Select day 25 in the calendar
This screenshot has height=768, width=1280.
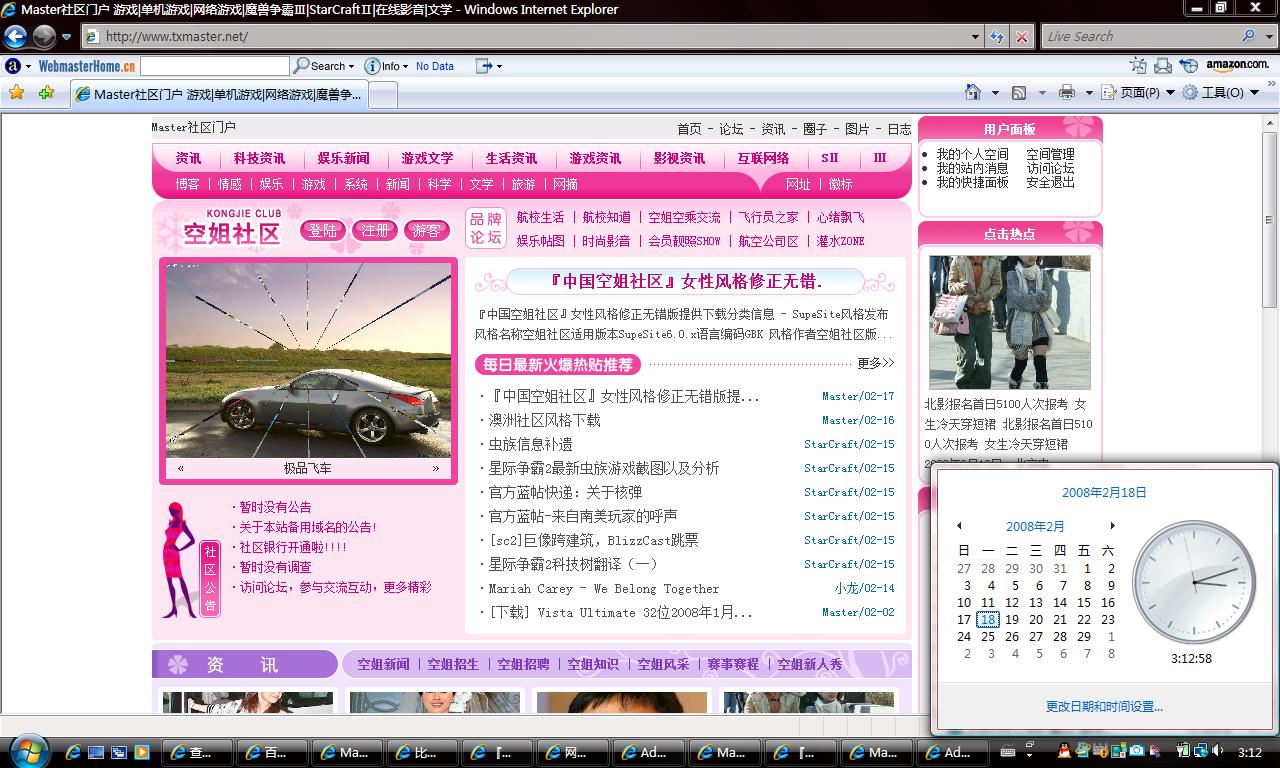click(987, 637)
